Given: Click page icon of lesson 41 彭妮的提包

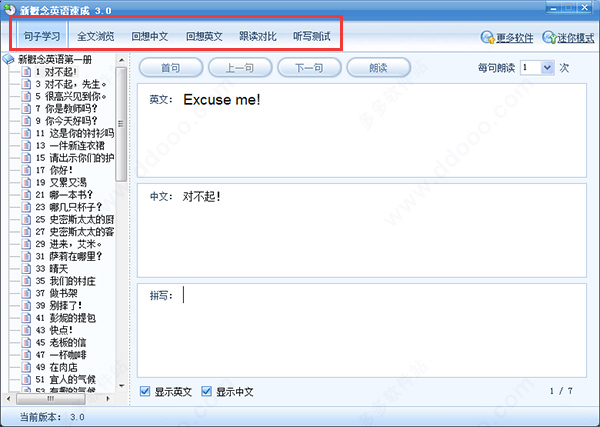Looking at the screenshot, I should click(26, 318).
